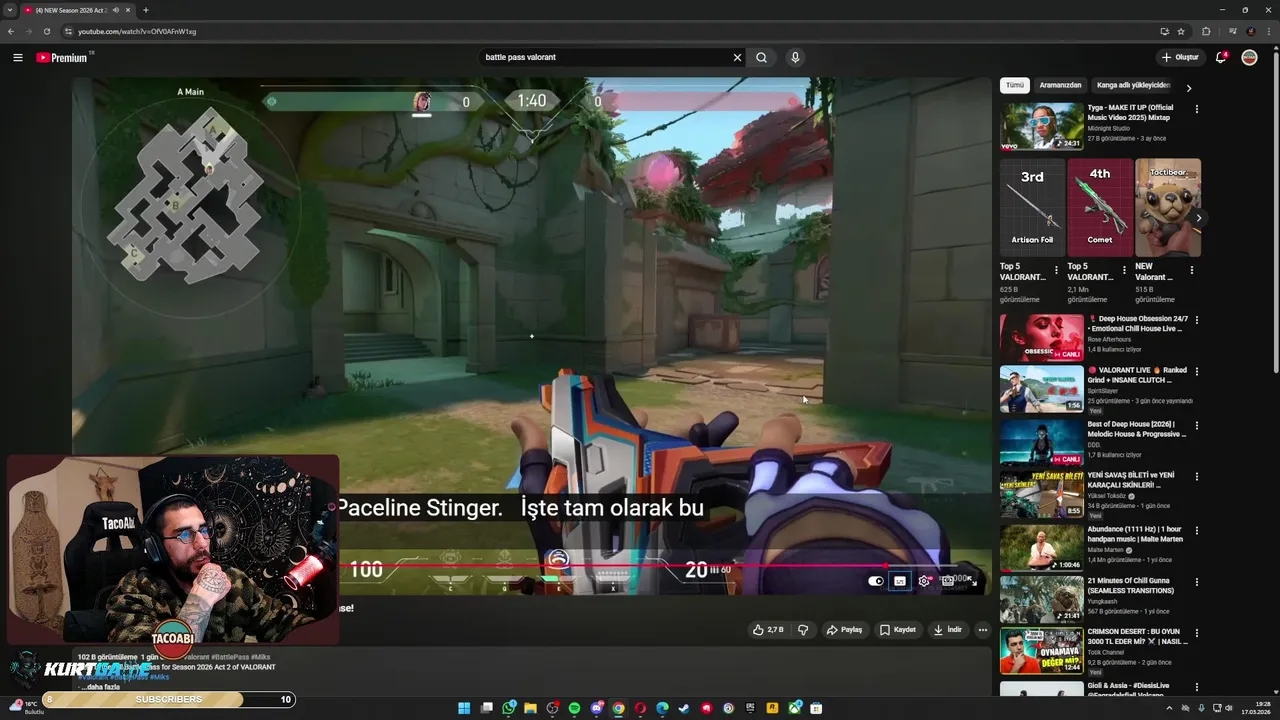Viewport: 1280px width, 720px height.
Task: Select the Kanga adlı yükleyiciden chip
Action: pyautogui.click(x=1133, y=85)
